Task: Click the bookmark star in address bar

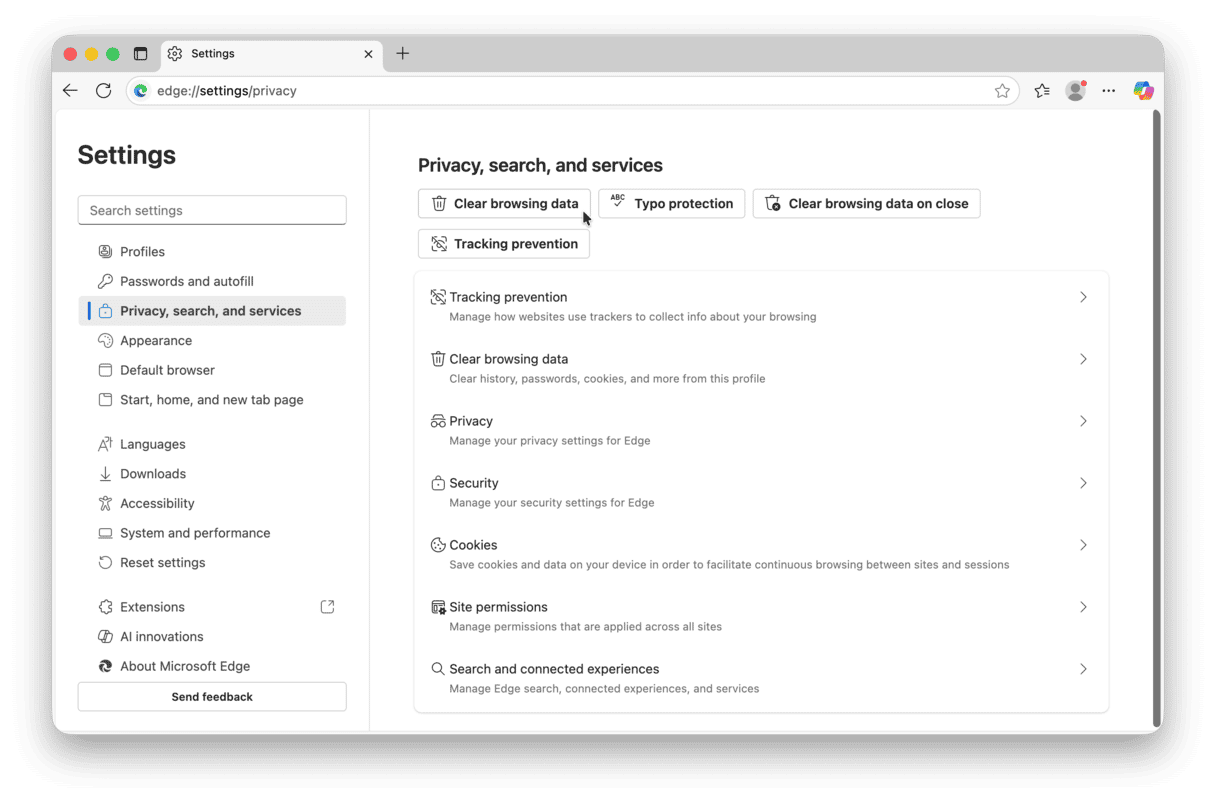Action: [x=1002, y=91]
